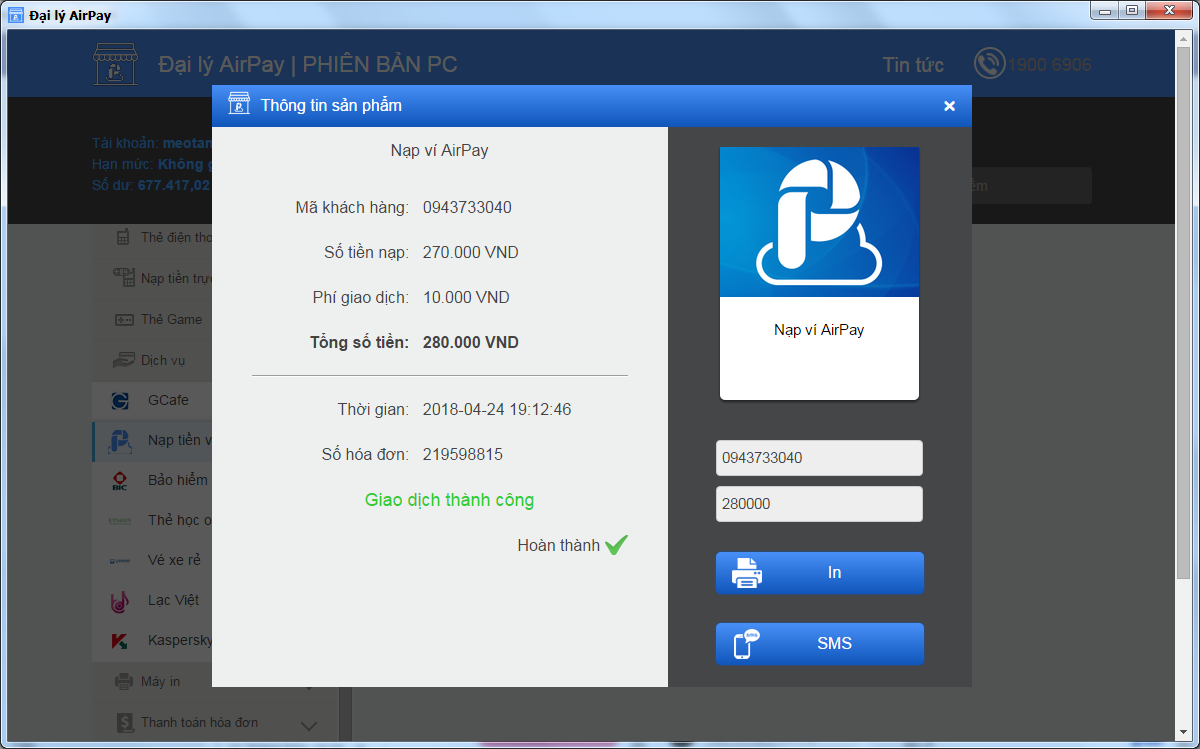Click the Số tiền nạp 270.000 VND value
Viewport: 1200px width, 749px height.
coord(471,253)
